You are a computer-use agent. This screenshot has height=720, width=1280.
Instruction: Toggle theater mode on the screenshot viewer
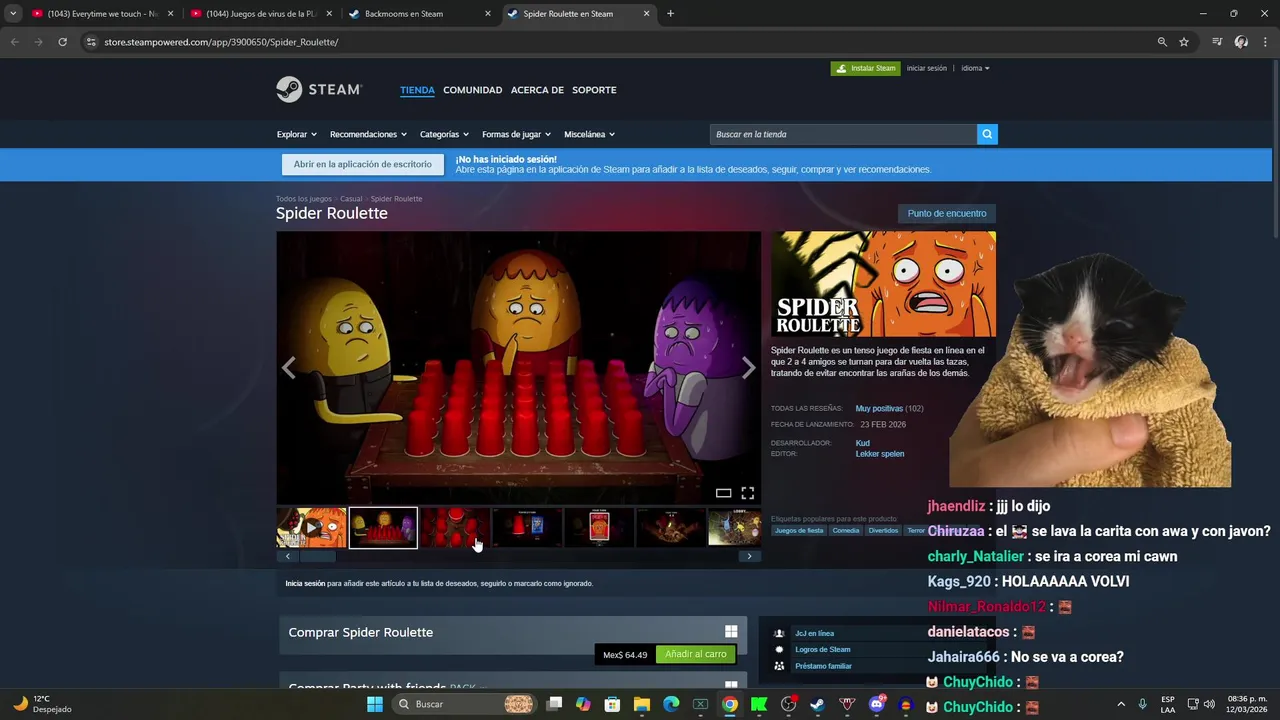[x=723, y=493]
